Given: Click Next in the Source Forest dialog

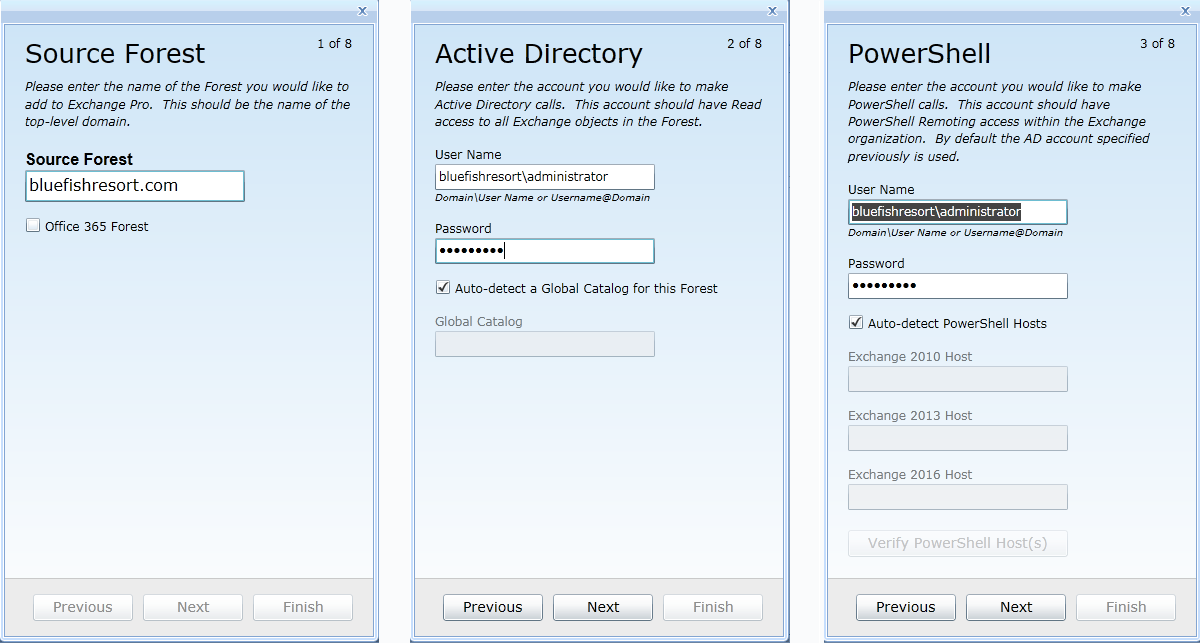Looking at the screenshot, I should [193, 607].
